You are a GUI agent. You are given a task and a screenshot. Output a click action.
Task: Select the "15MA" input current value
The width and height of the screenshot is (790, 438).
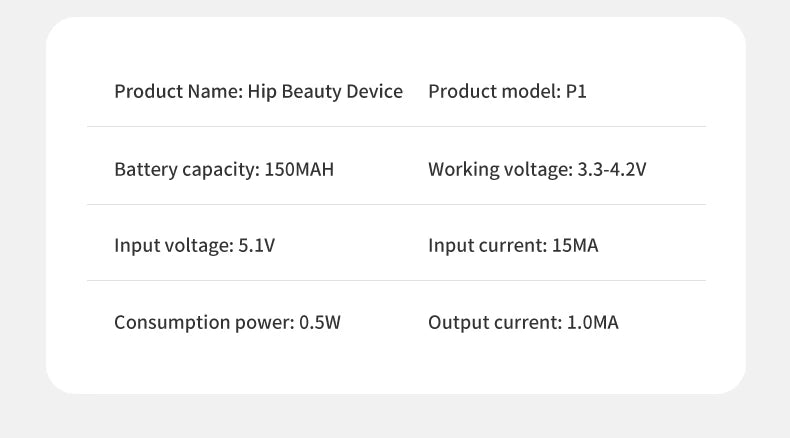[575, 246]
